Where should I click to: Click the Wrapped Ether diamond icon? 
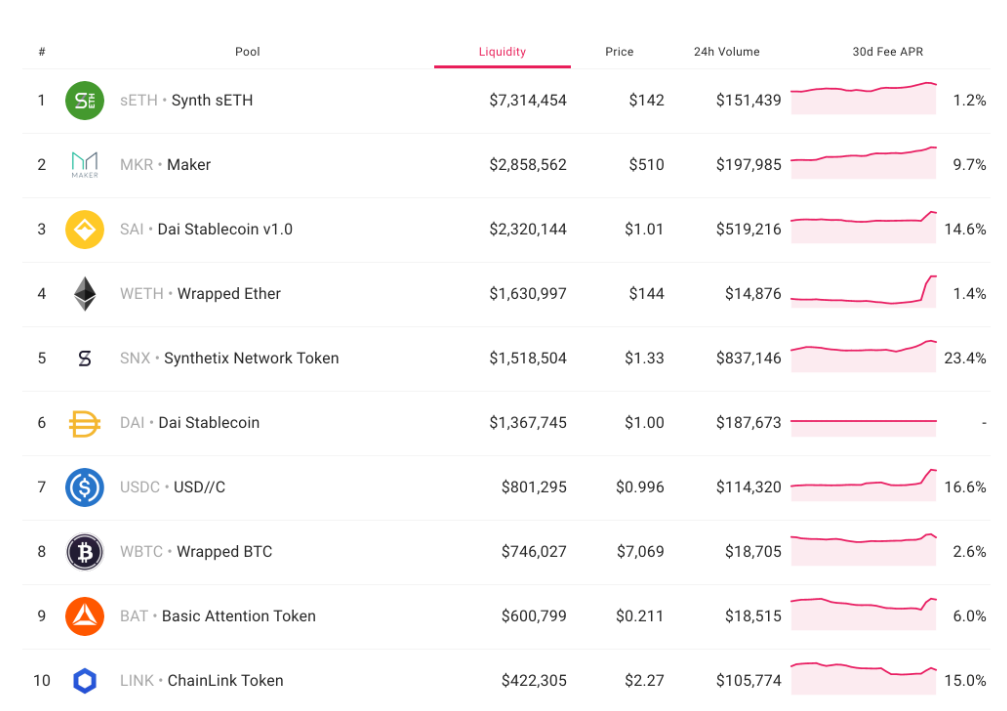(x=85, y=293)
